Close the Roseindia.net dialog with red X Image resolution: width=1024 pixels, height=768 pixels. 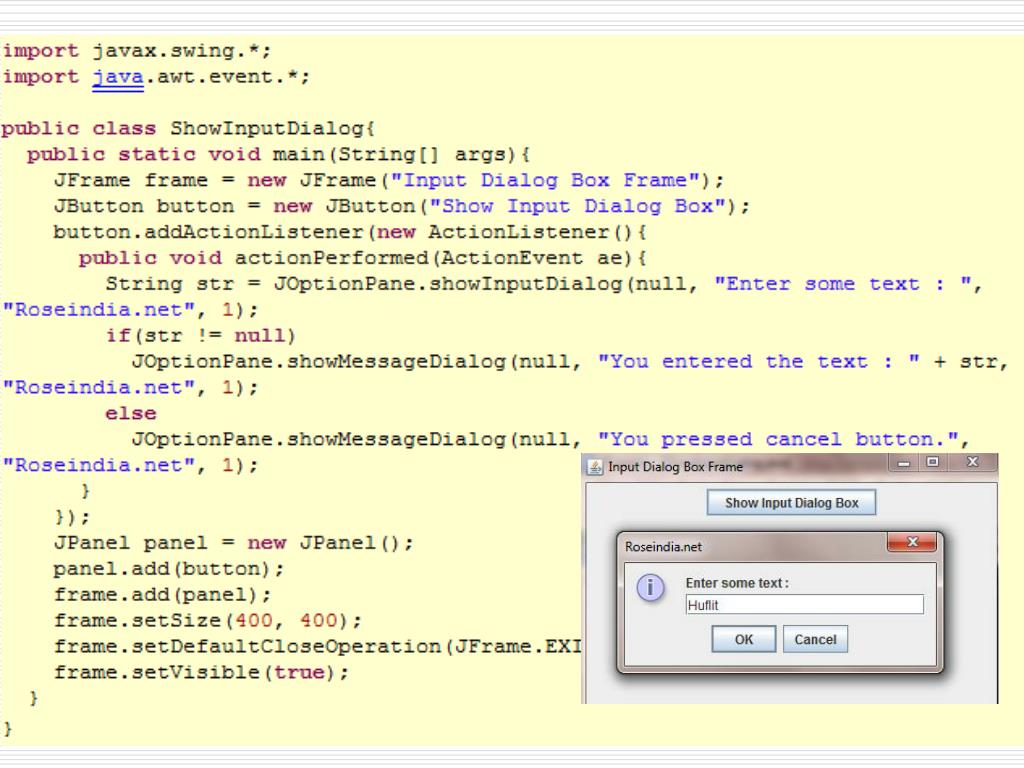click(912, 542)
